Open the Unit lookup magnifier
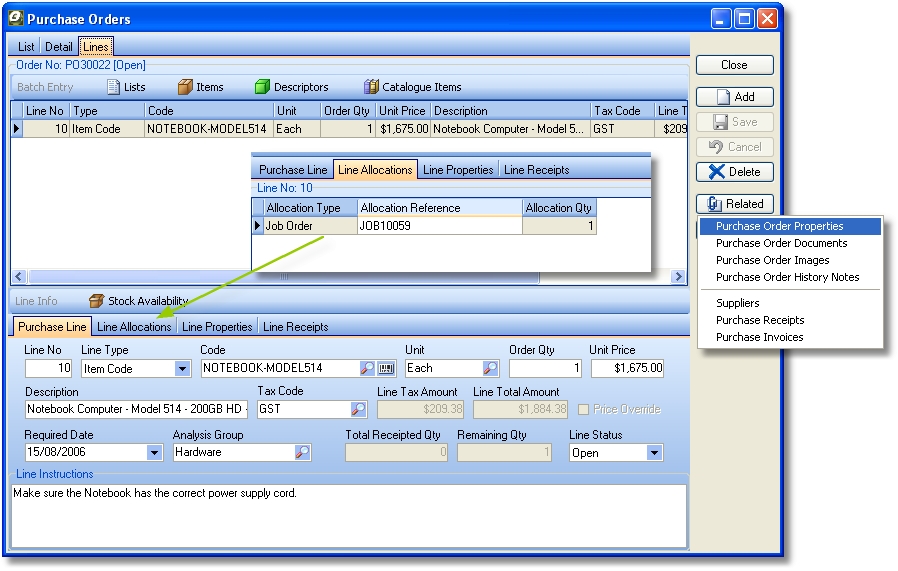 [490, 368]
